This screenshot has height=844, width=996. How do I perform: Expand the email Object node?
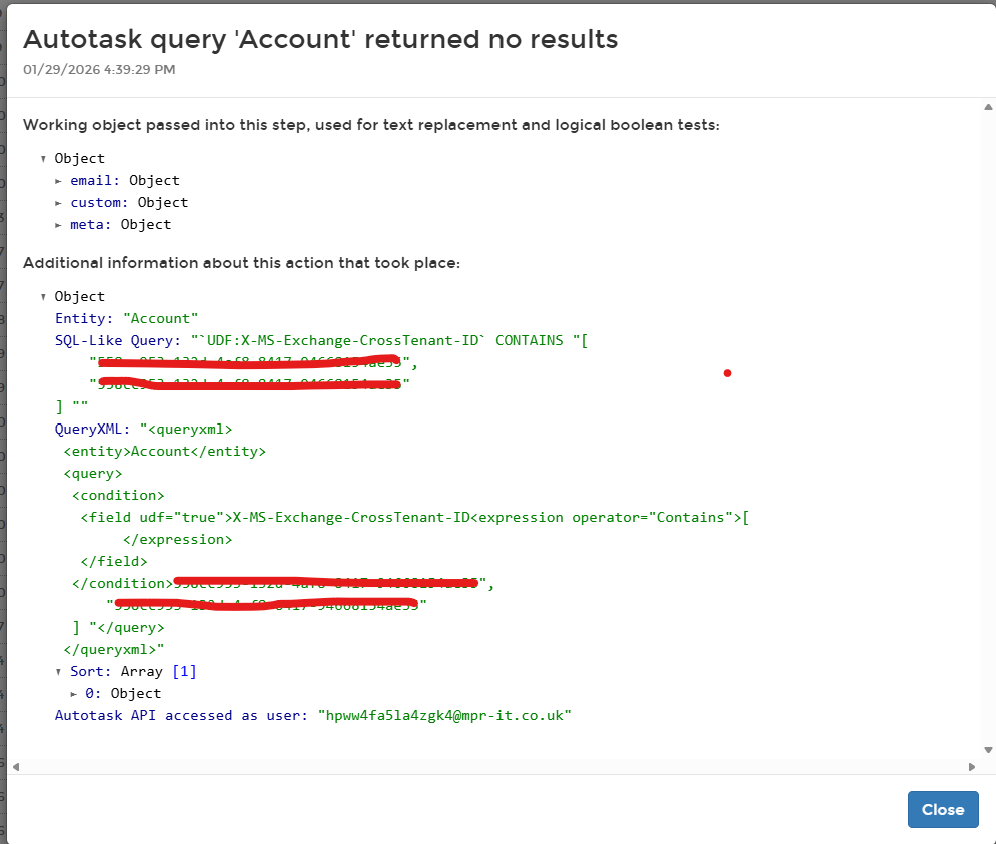(59, 181)
